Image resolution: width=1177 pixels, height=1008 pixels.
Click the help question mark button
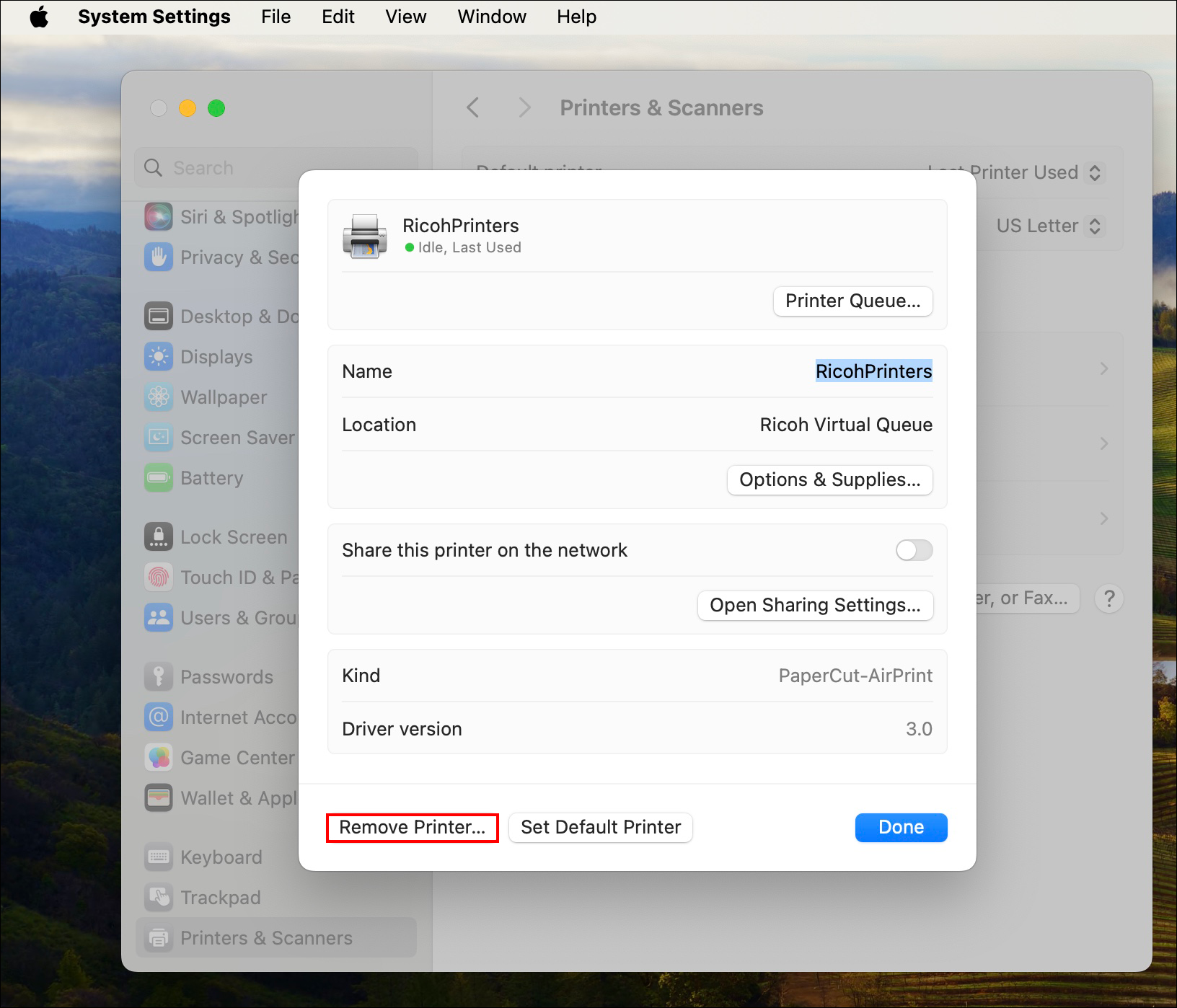click(1109, 598)
